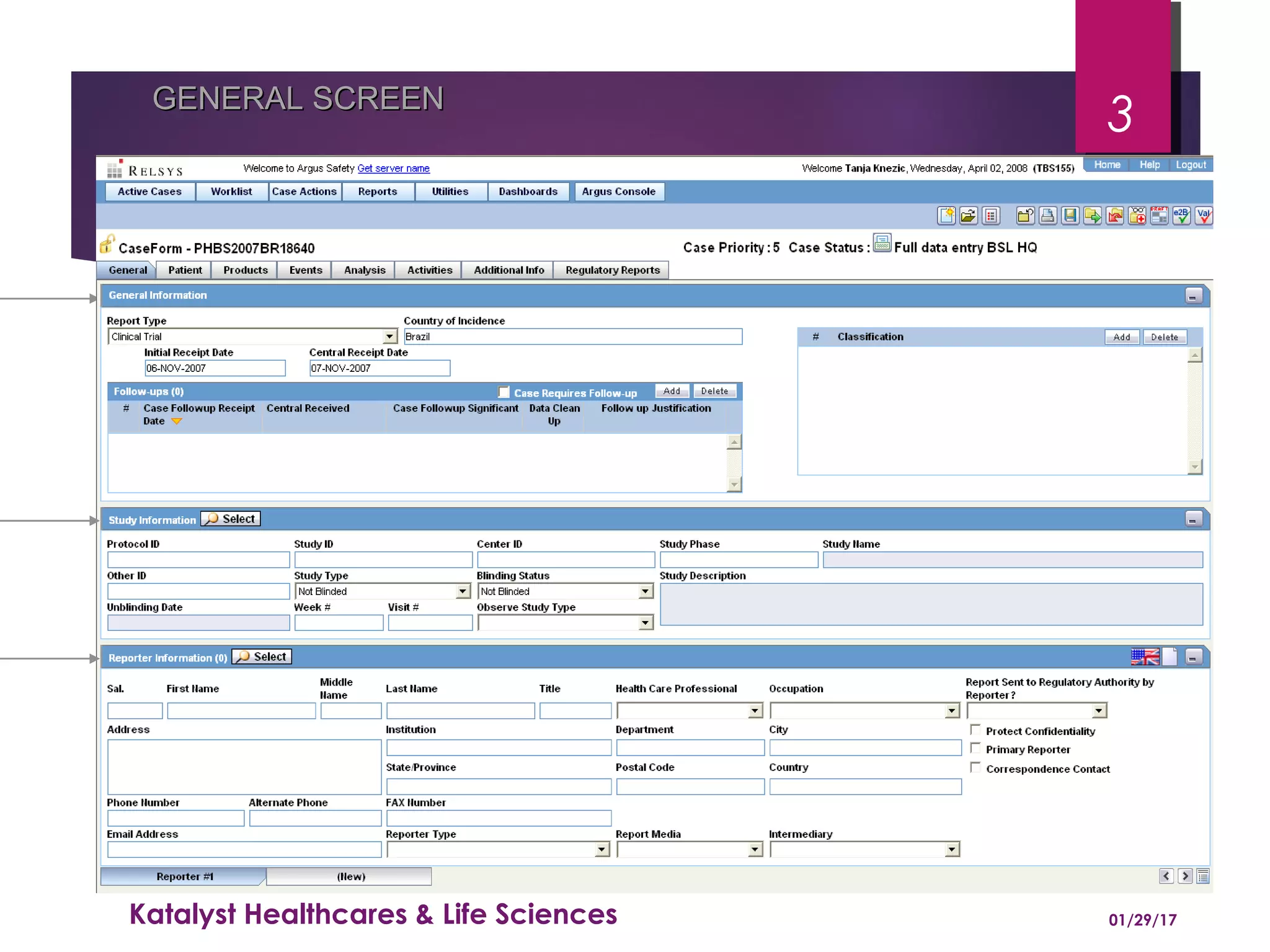Click the Print case icon
Screen dimensions: 1270x952
tap(1048, 216)
